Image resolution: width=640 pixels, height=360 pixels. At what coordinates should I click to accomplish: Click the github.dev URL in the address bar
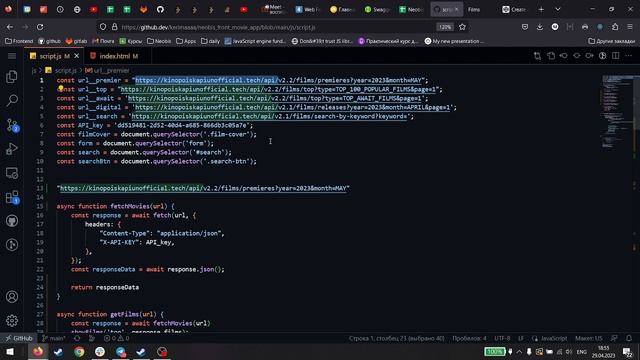tap(218, 27)
